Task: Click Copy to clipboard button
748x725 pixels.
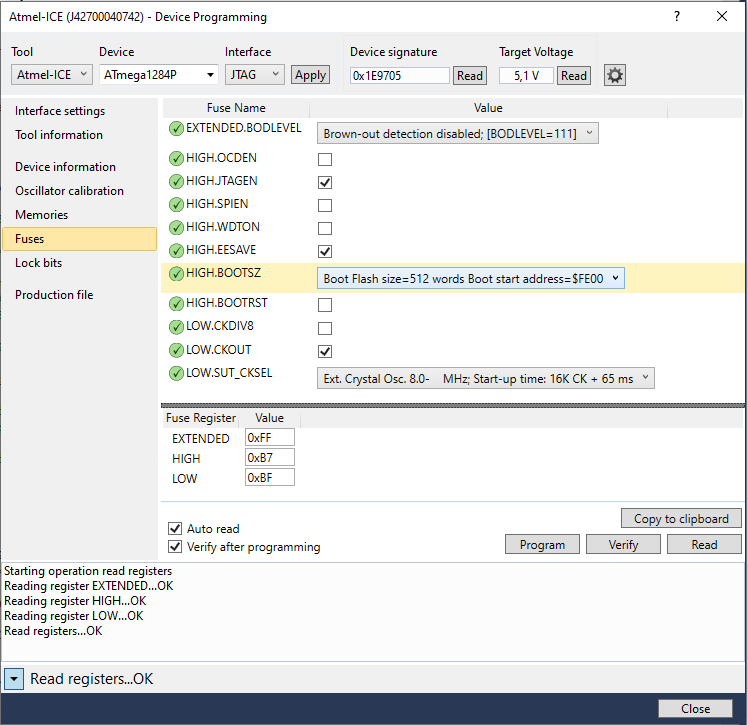Action: pyautogui.click(x=681, y=518)
